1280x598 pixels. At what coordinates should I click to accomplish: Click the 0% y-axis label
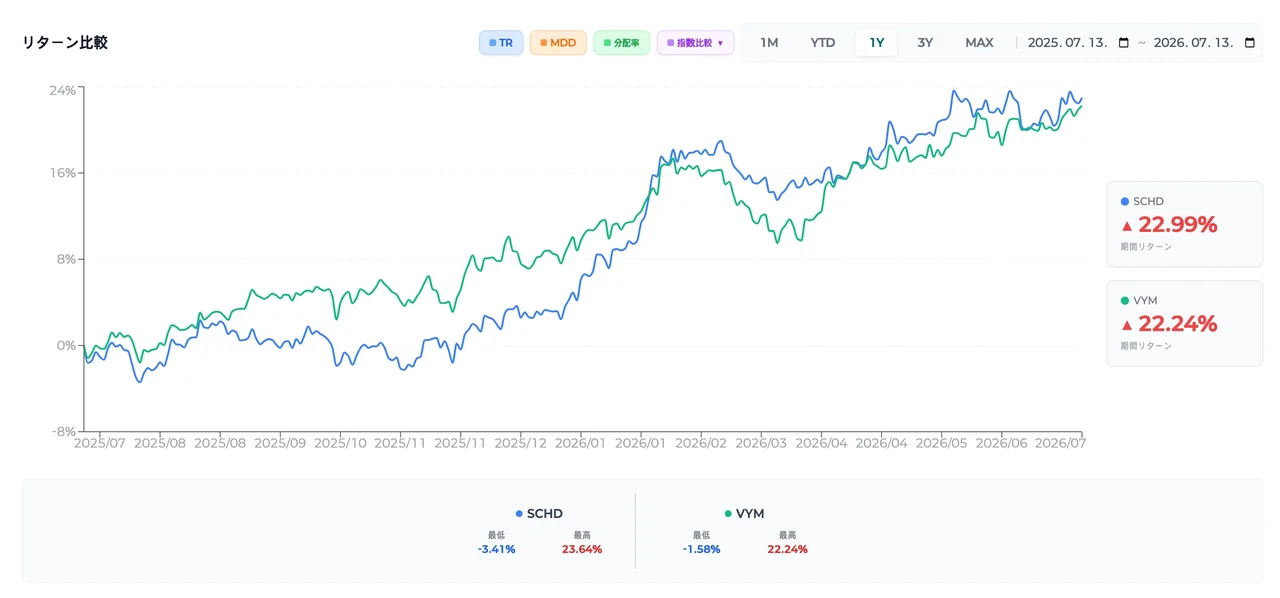pyautogui.click(x=65, y=345)
